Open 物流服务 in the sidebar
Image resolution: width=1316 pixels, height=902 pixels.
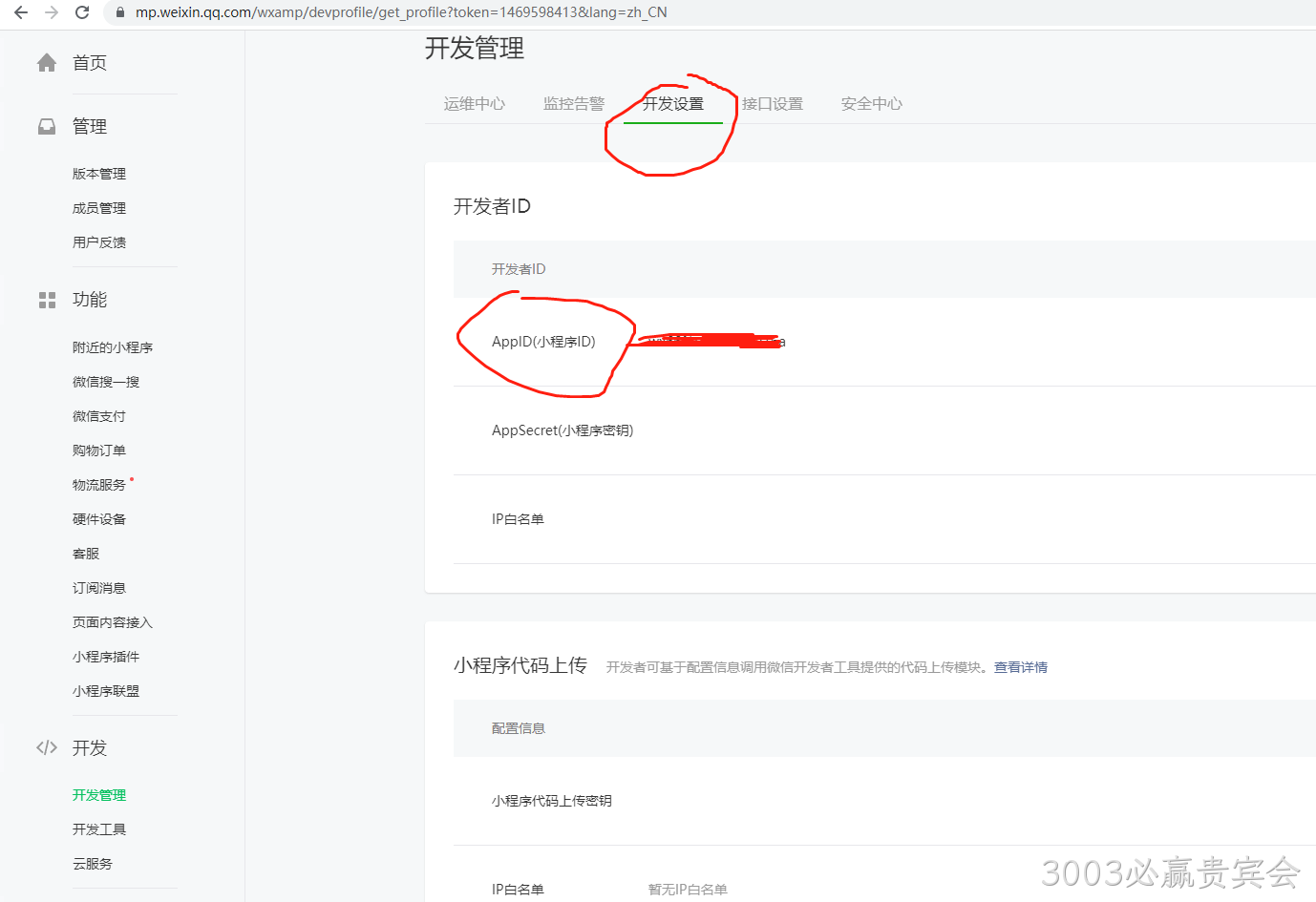[99, 485]
